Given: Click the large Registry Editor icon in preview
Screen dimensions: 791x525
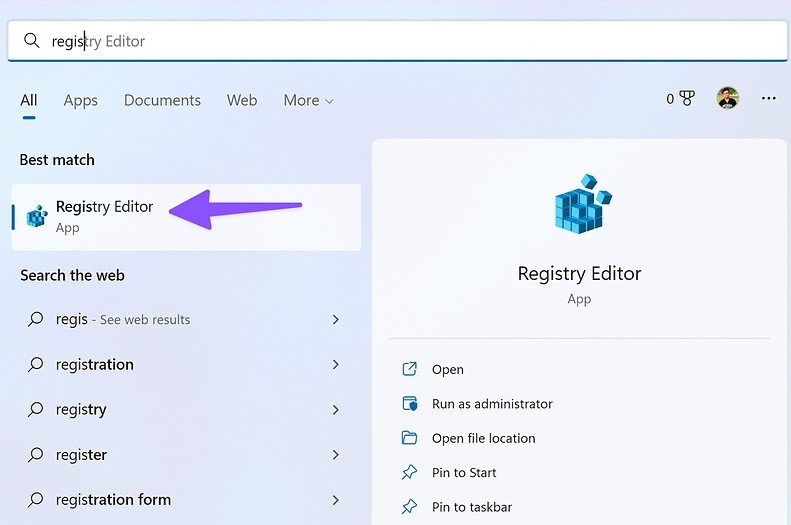Looking at the screenshot, I should point(582,204).
